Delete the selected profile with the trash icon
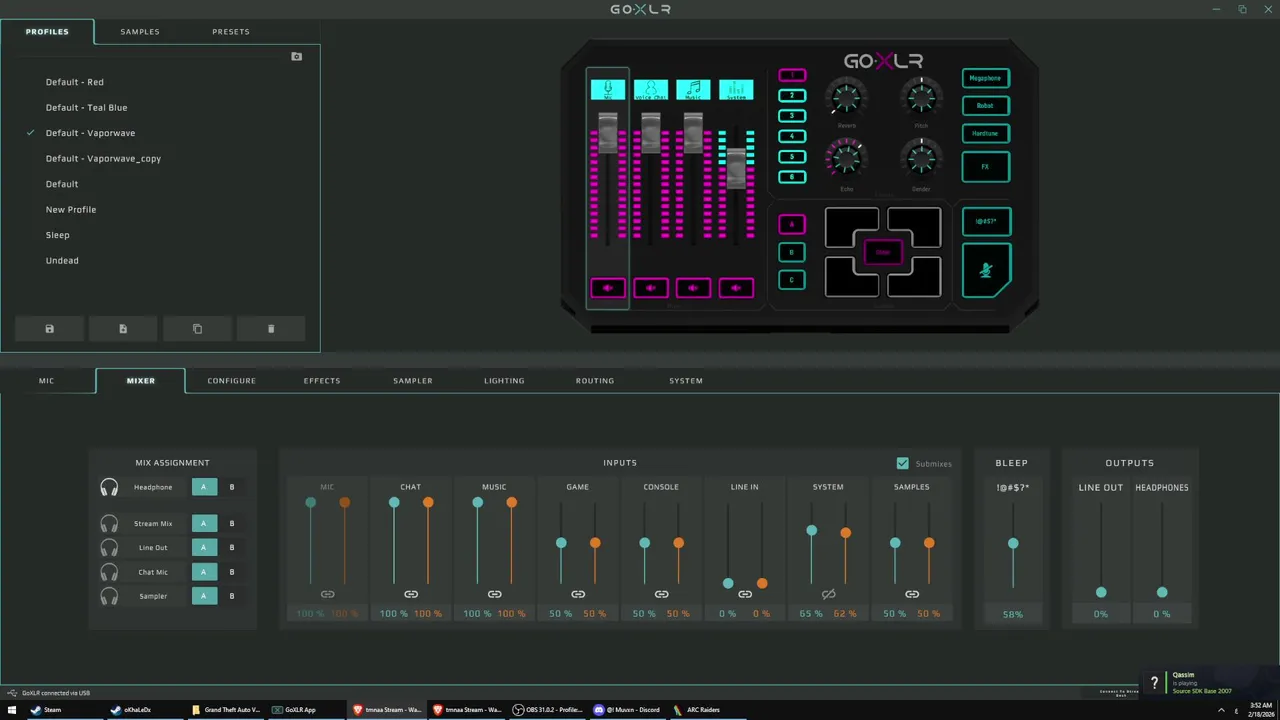Screen dimensions: 1280x720 [271, 329]
